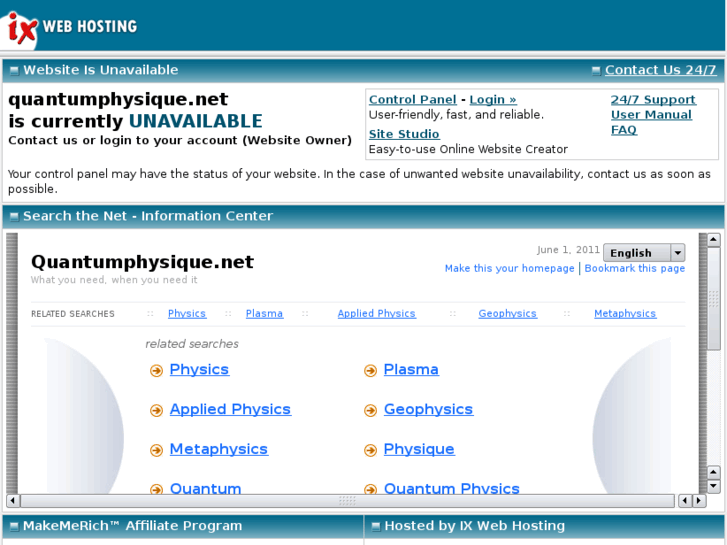Select Geophysics in top related searches bar
This screenshot has height=545, width=727.
(508, 314)
